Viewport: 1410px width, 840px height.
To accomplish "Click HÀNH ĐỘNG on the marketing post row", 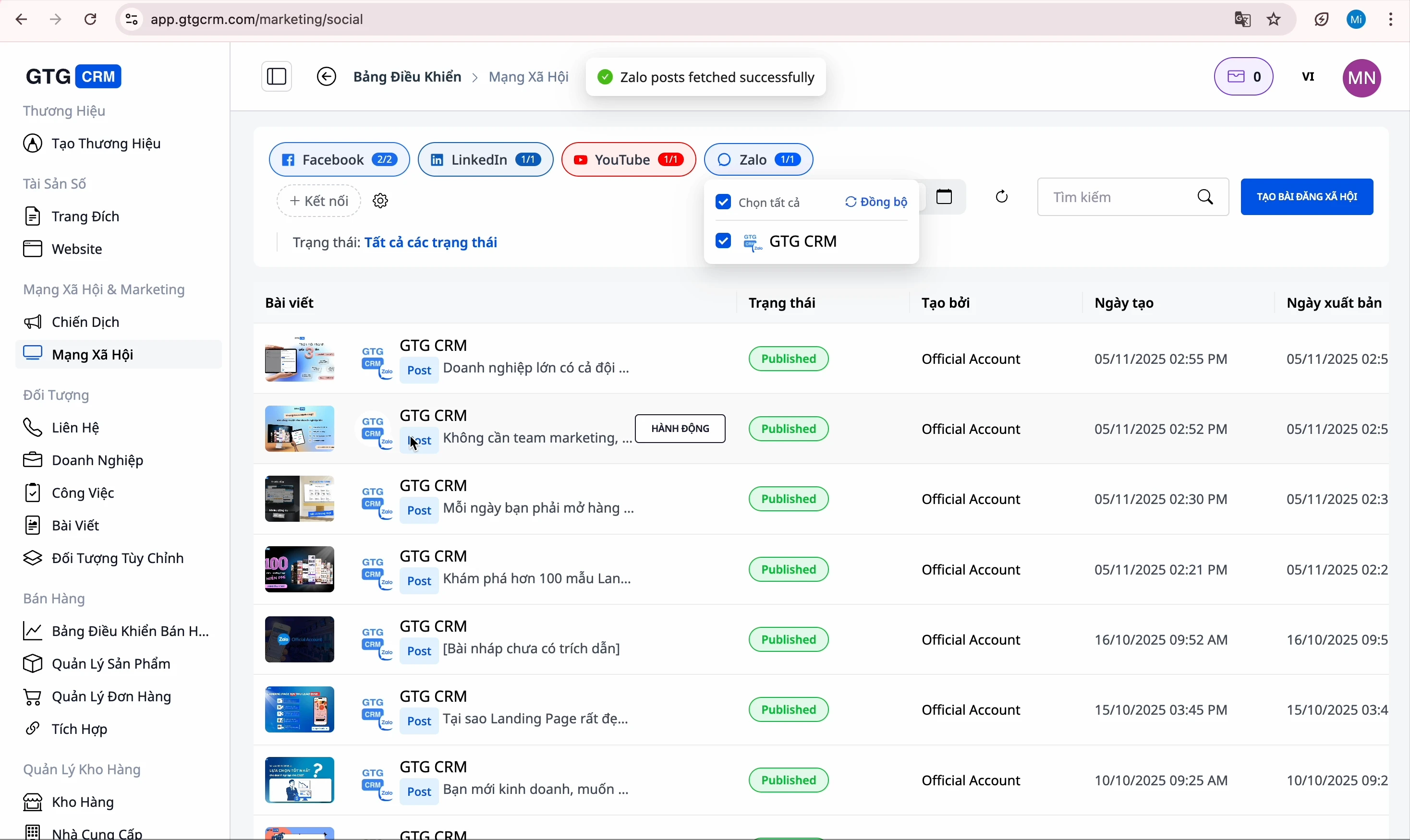I will 680,429.
